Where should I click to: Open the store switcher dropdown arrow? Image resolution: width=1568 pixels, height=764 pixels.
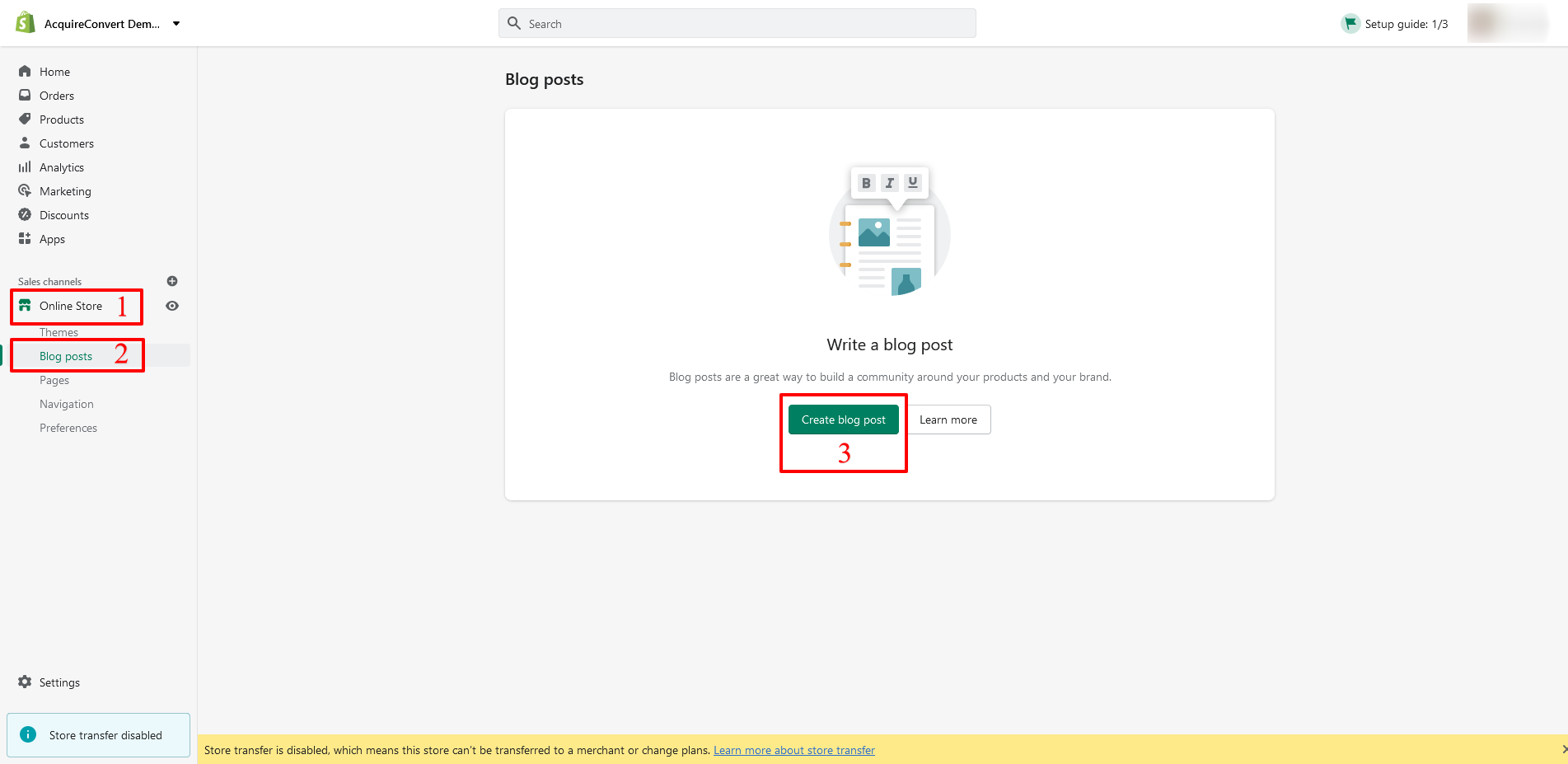[176, 24]
